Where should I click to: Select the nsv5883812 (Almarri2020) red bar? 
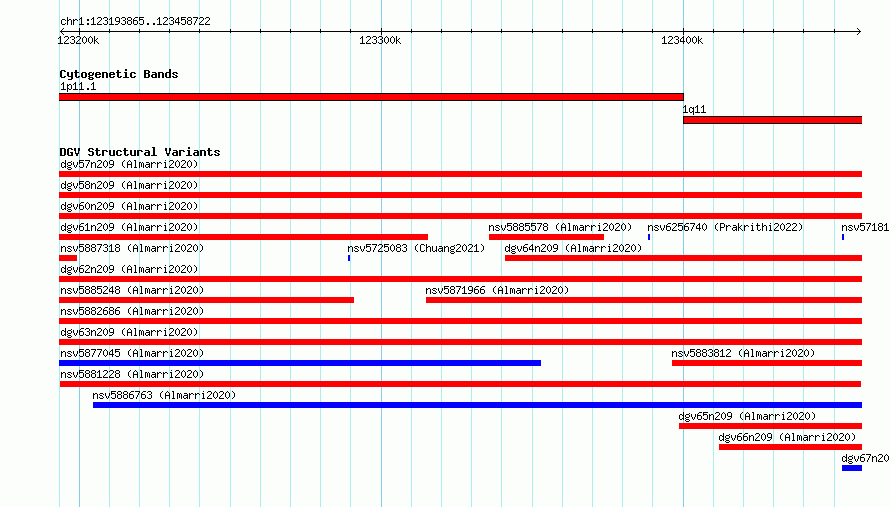pos(767,363)
